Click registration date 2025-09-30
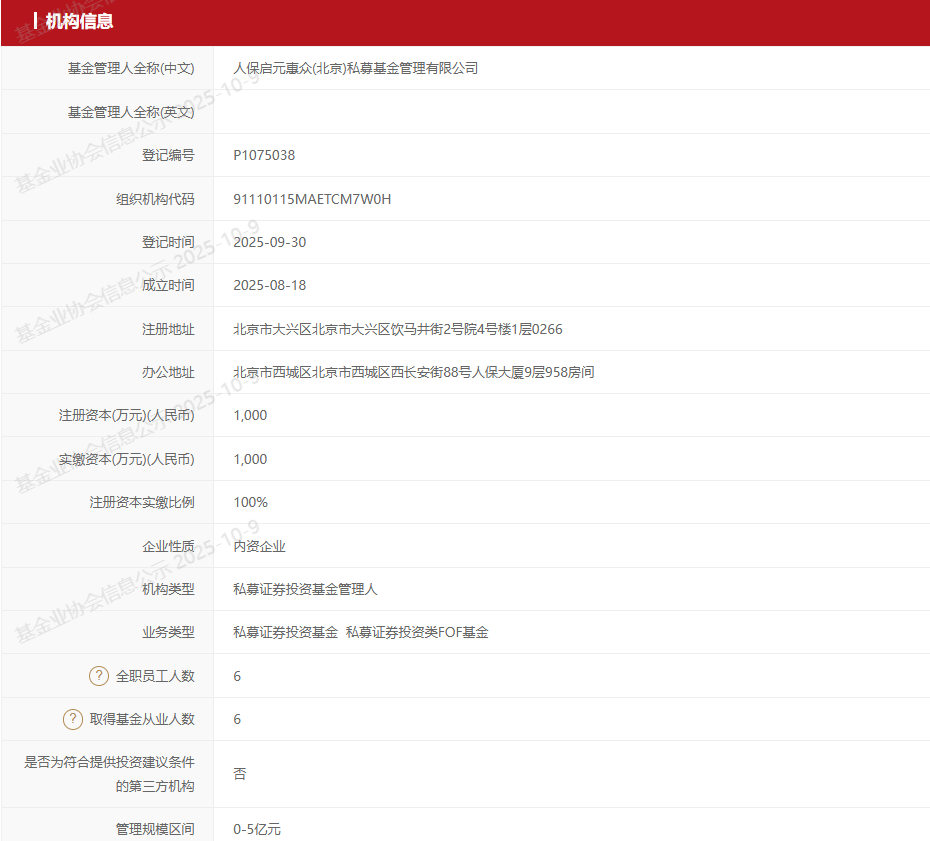Screen dimensions: 930x841 (270, 243)
